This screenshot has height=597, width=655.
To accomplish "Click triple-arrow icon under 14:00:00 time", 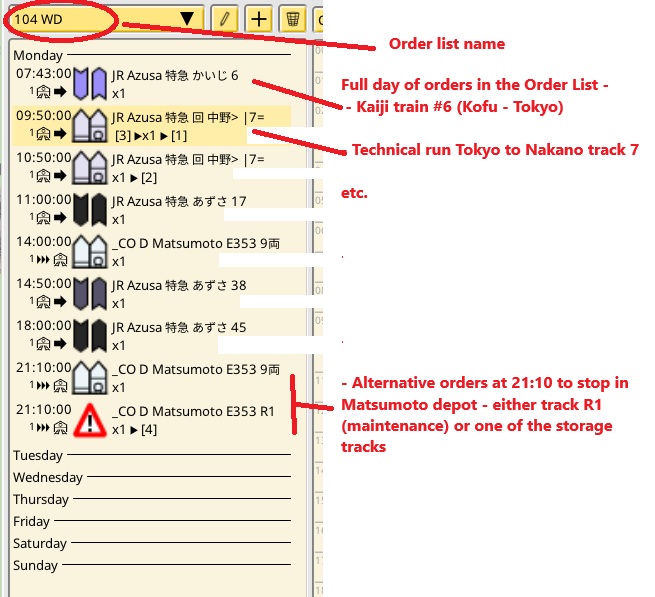I will [x=43, y=260].
